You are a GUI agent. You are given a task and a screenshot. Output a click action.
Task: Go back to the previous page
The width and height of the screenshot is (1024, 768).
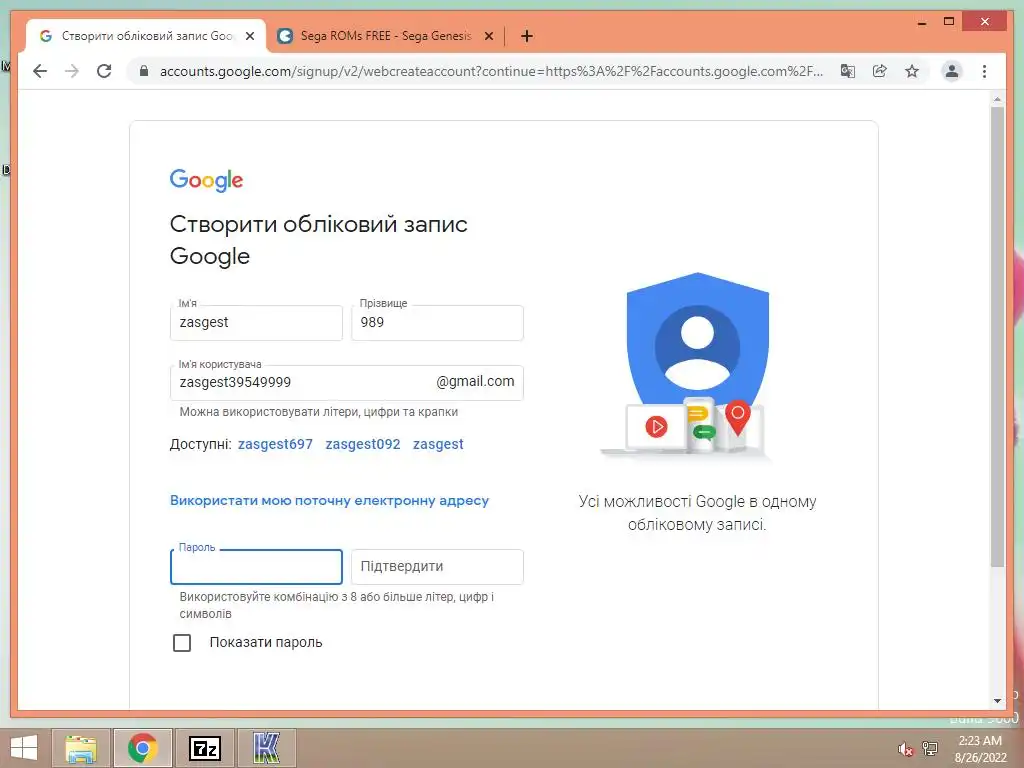40,71
